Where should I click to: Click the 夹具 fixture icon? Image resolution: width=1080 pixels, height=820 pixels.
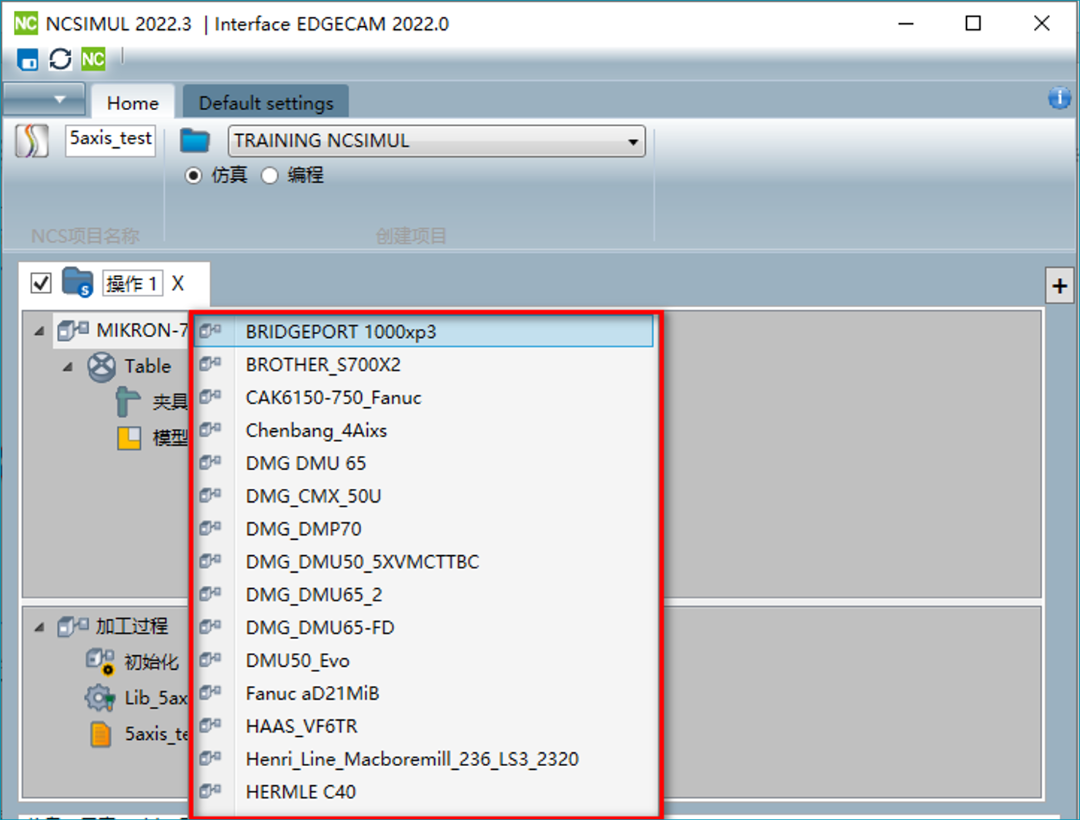click(x=129, y=401)
